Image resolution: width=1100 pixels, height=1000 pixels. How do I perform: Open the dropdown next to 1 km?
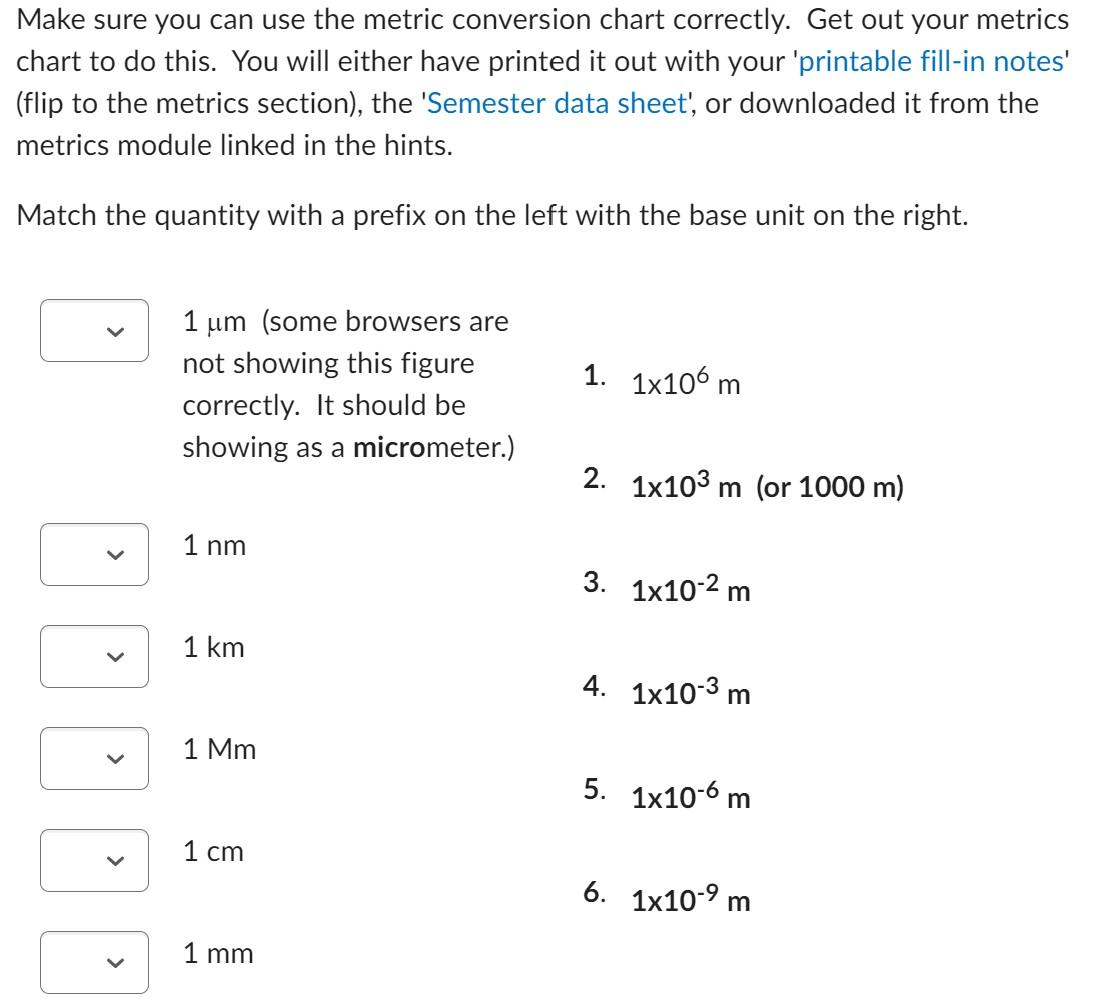pos(95,655)
